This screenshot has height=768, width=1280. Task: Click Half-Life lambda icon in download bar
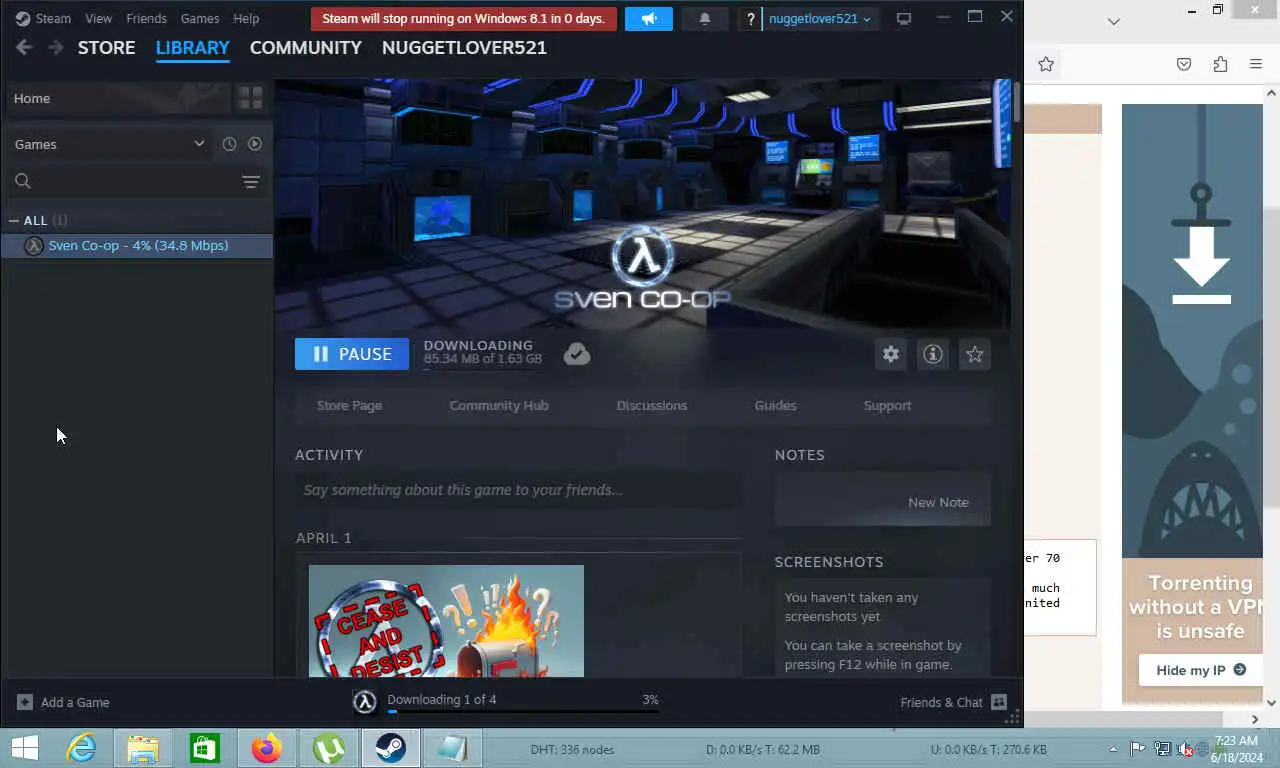pos(365,702)
